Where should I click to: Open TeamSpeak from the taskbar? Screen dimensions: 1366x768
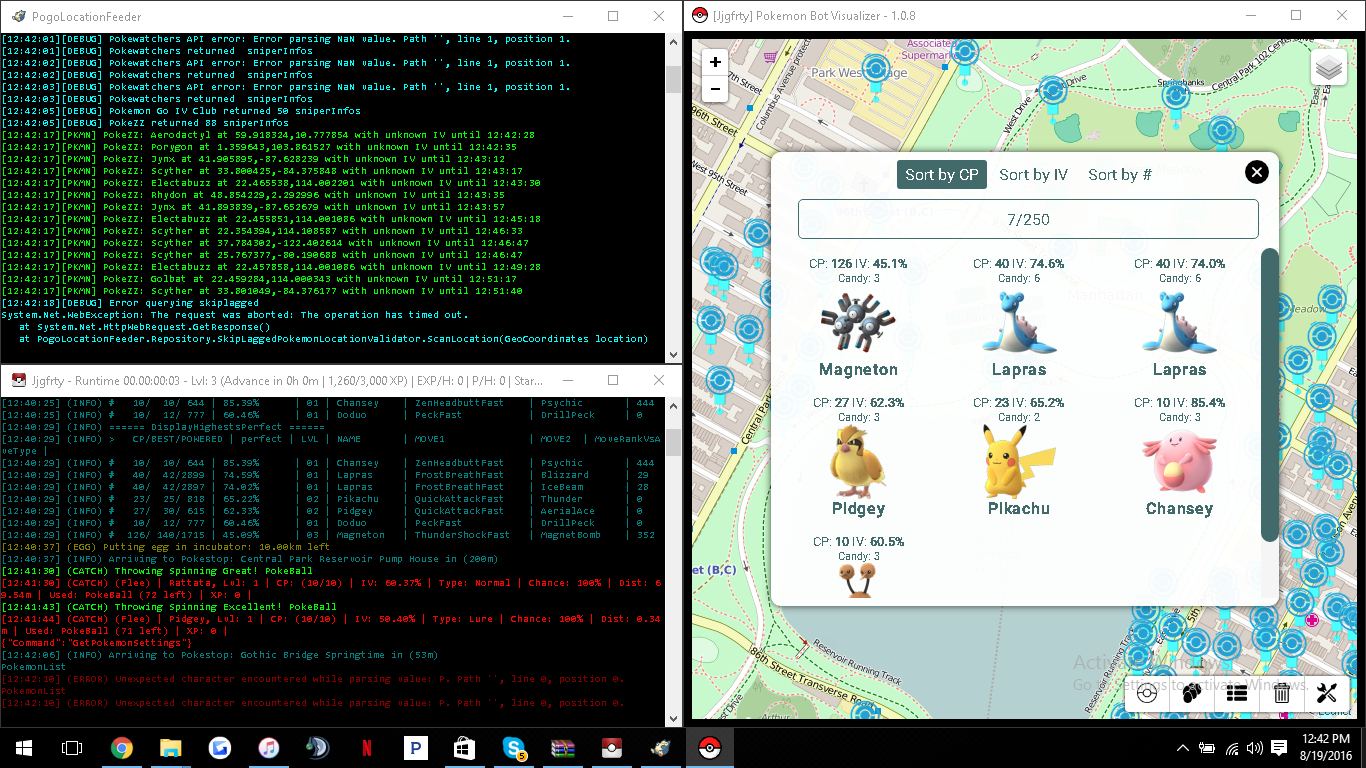(318, 747)
